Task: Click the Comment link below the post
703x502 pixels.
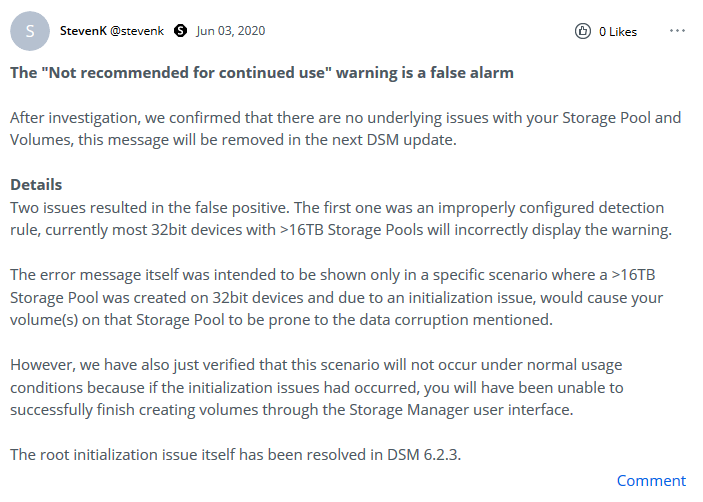Action: point(651,480)
